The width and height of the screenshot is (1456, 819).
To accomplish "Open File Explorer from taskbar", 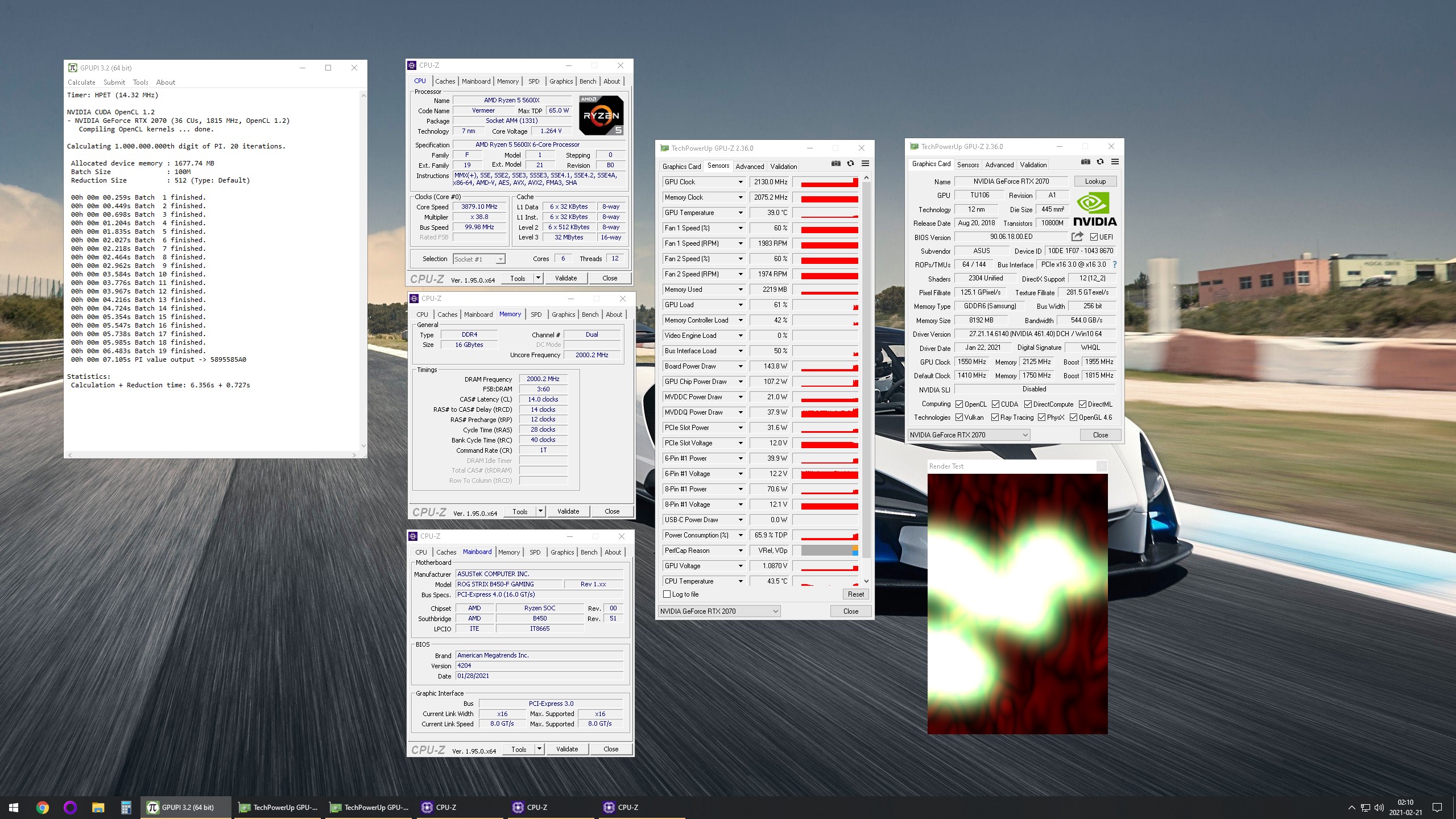I will tap(98, 807).
